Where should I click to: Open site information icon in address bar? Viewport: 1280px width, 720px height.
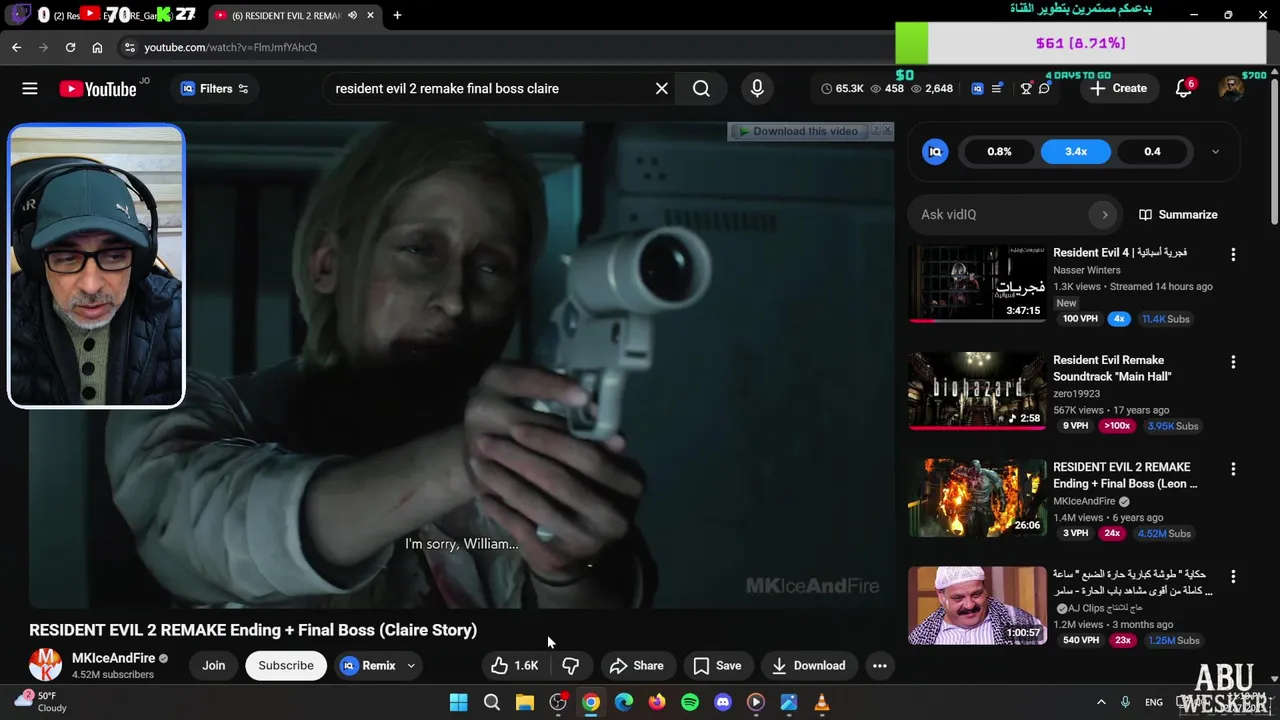tap(129, 47)
